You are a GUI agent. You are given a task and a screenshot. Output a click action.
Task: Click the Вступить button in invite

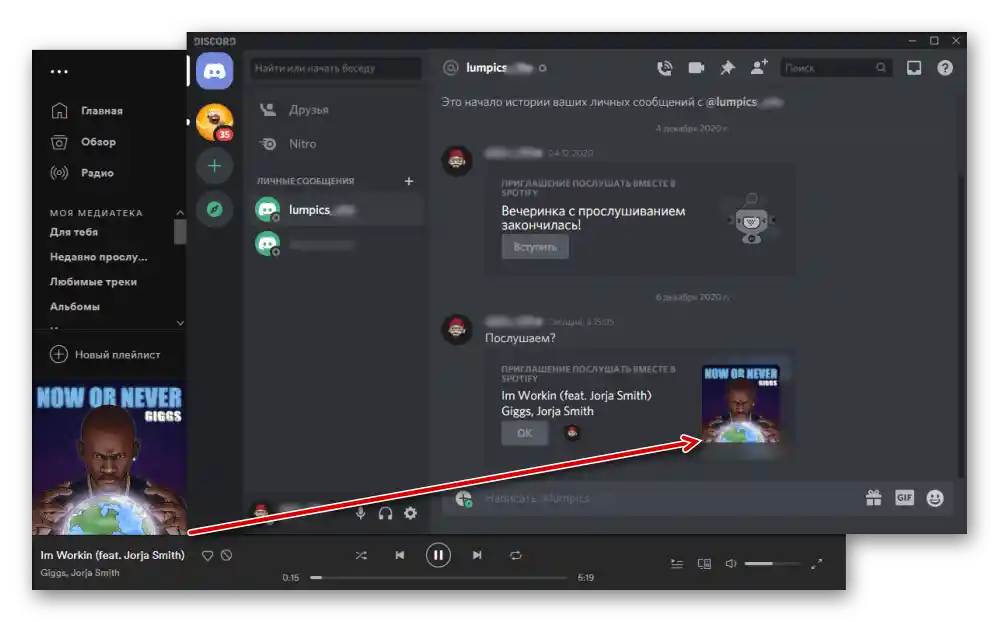tap(535, 247)
